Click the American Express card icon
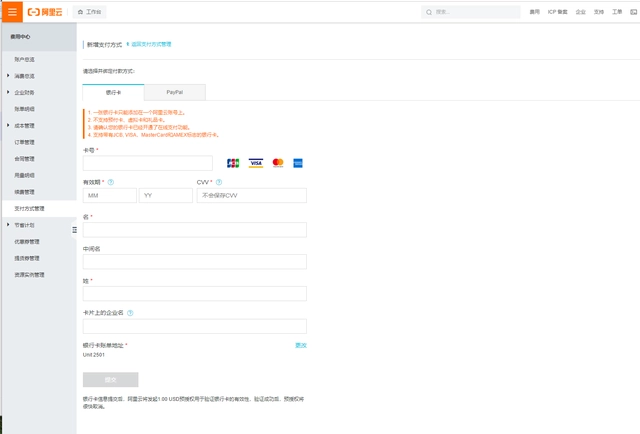 (x=298, y=163)
